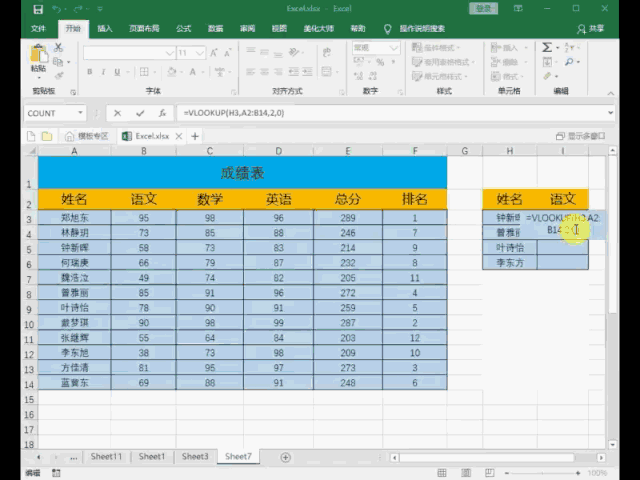640x480 pixels.
Task: Click the Orientation text angle icon
Action: (x=293, y=52)
